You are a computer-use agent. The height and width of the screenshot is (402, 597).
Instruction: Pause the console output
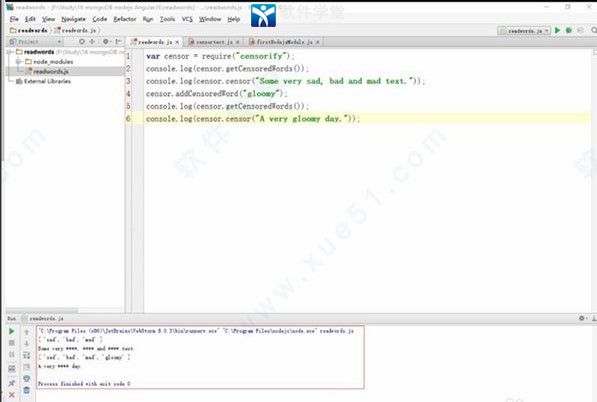coord(11,354)
